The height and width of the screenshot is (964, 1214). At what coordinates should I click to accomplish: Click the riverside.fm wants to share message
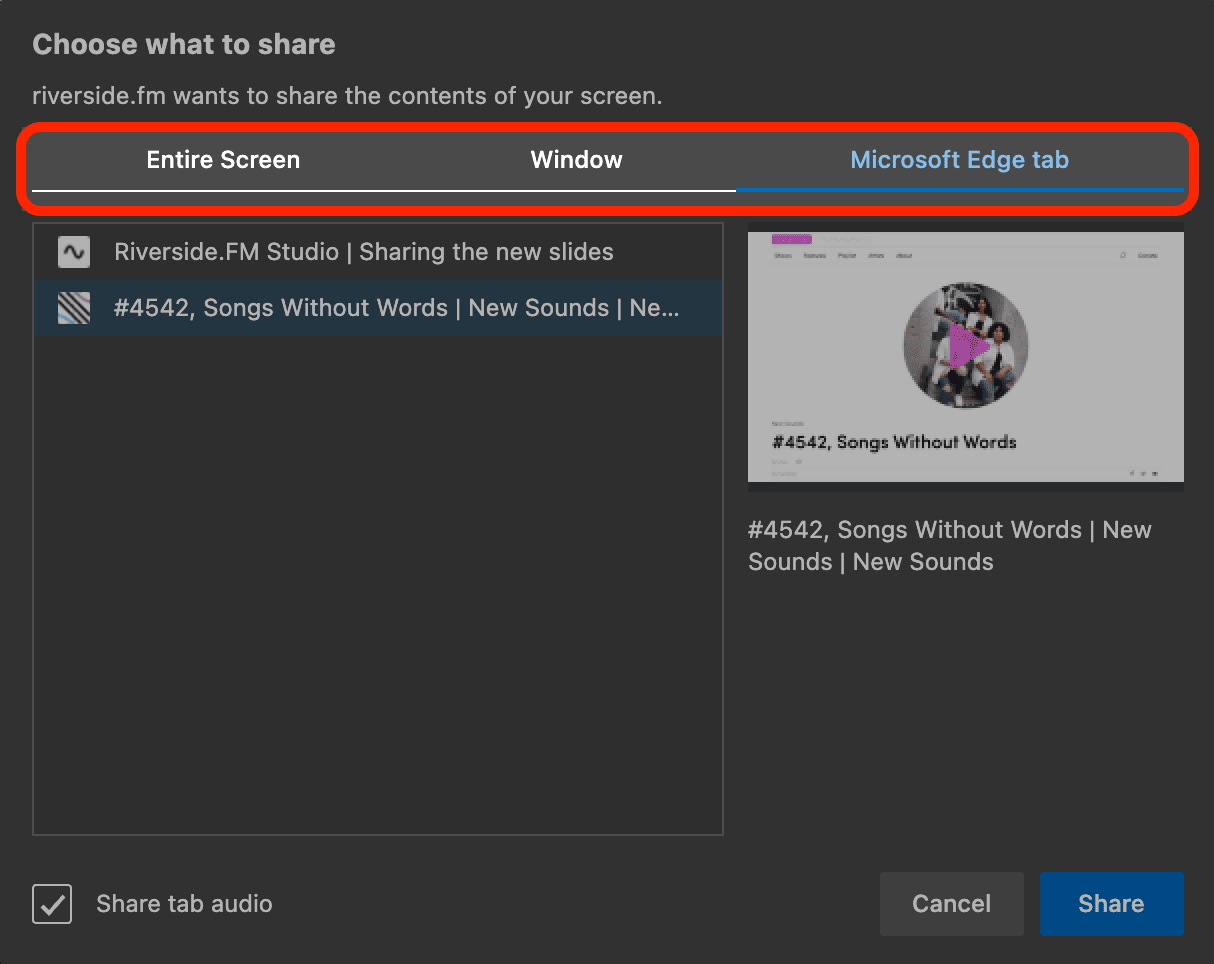[x=347, y=97]
